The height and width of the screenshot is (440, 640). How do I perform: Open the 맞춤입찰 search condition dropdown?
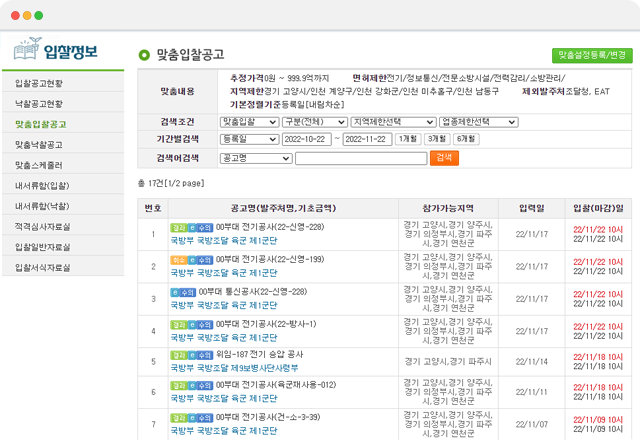tap(249, 122)
